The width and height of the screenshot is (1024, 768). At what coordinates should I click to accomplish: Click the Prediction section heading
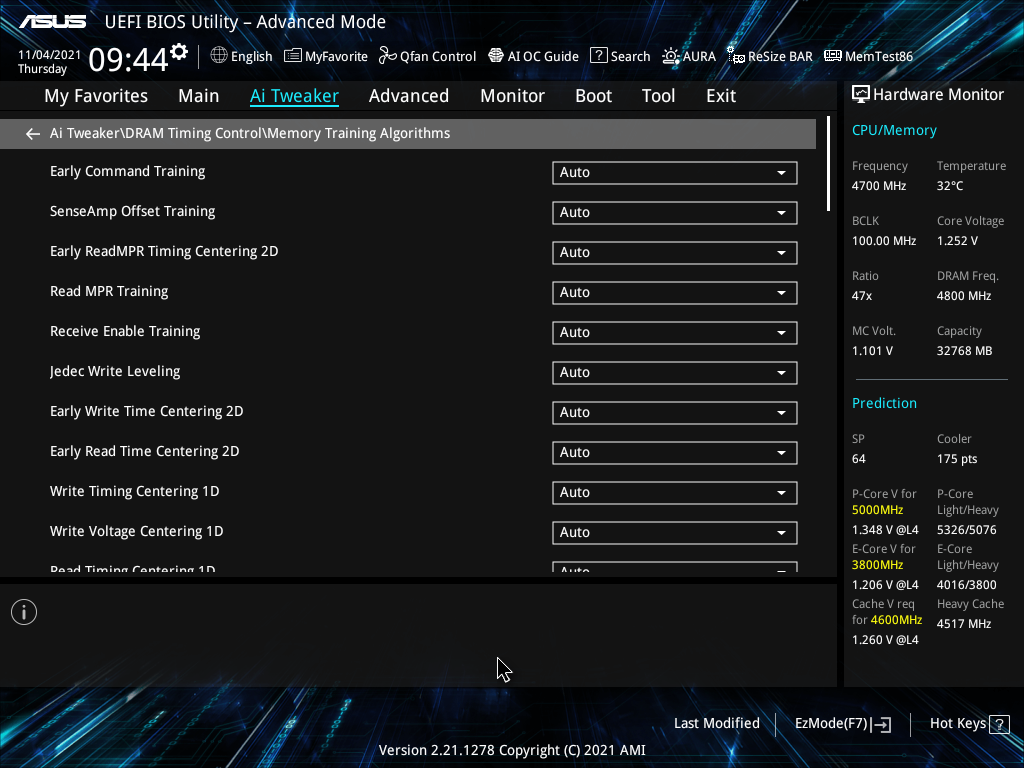pyautogui.click(x=884, y=403)
